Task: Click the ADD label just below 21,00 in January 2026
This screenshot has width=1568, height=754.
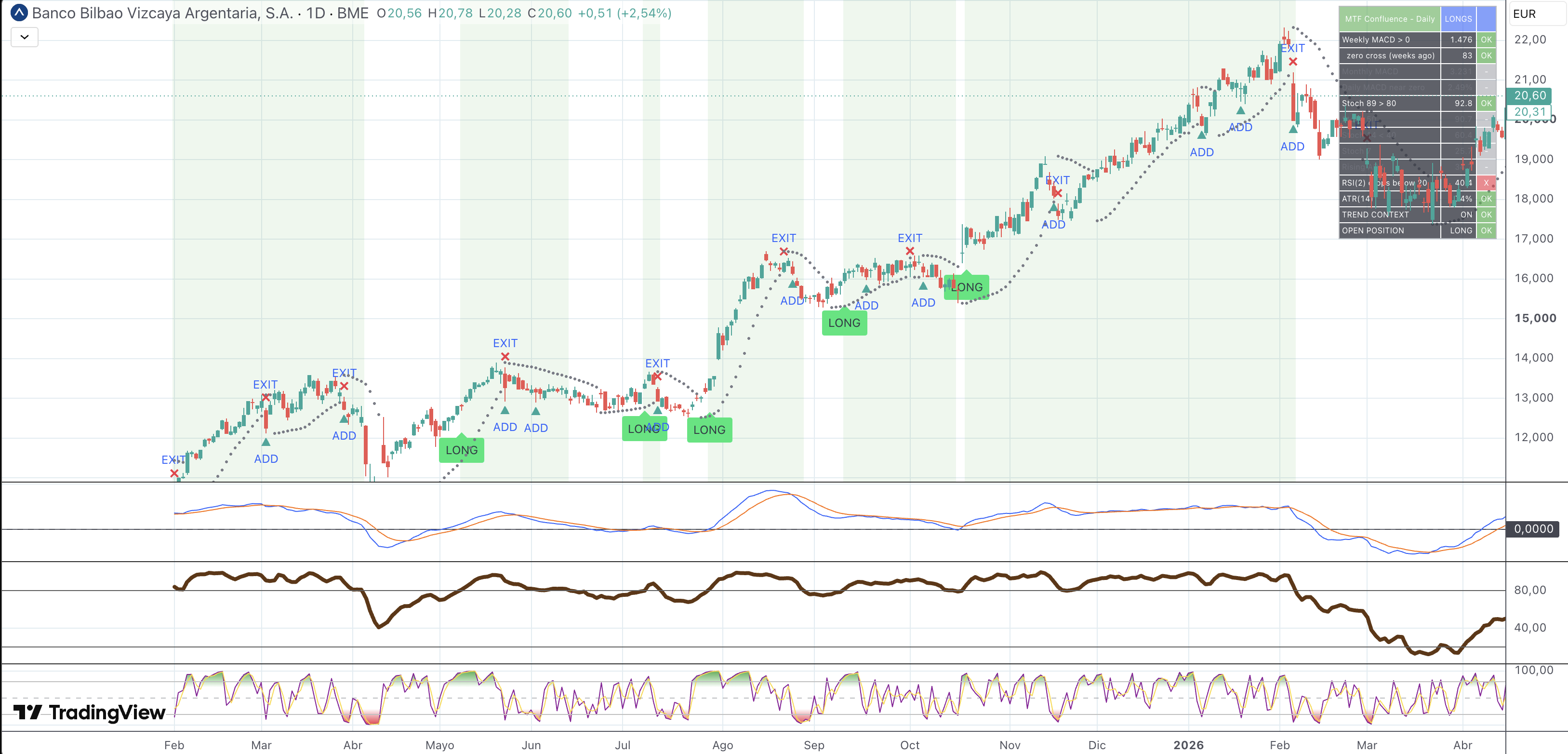Action: tap(1240, 127)
